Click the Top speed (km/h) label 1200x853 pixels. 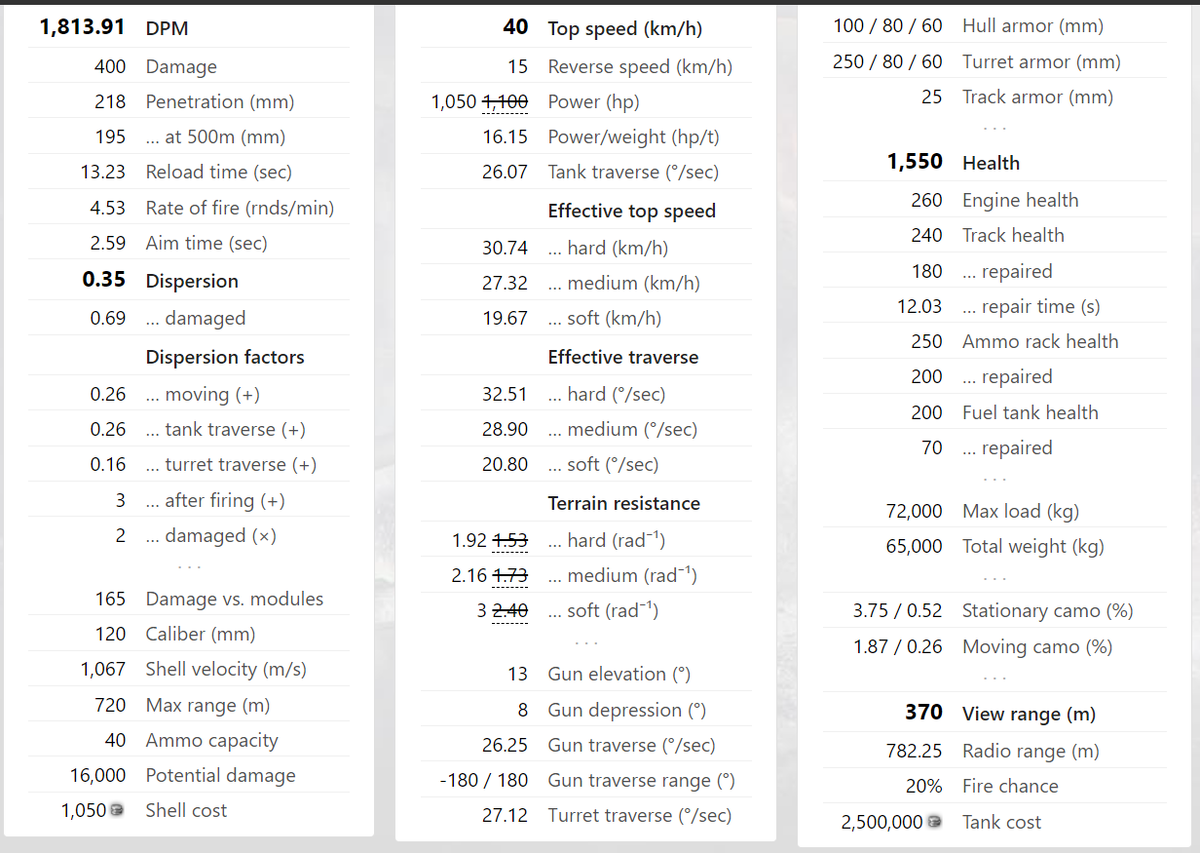(624, 29)
